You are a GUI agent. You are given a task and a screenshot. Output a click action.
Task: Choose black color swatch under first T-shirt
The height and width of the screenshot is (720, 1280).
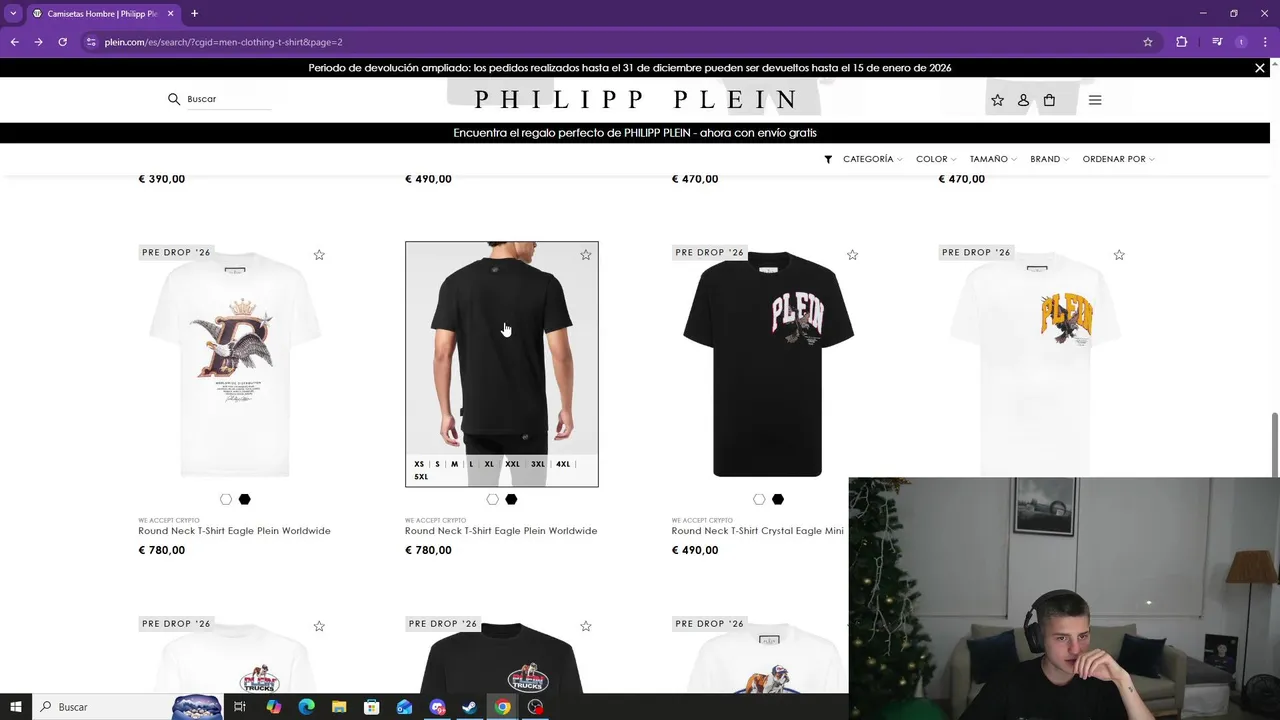pyautogui.click(x=244, y=499)
